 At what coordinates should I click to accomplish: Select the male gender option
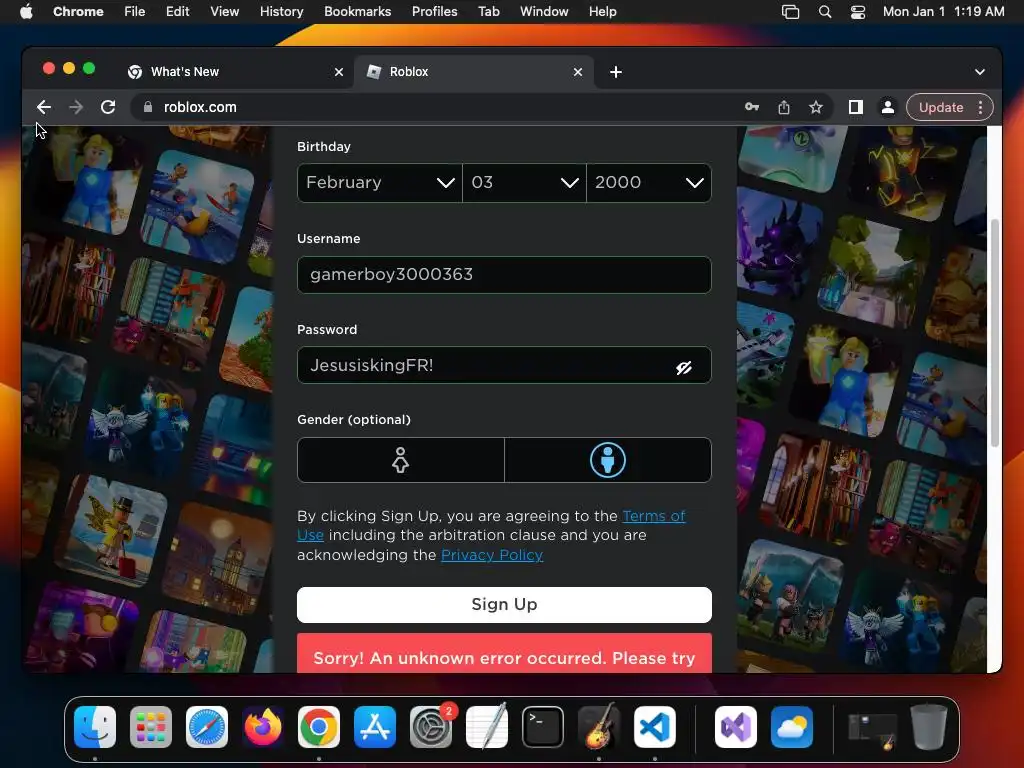pyautogui.click(x=608, y=460)
